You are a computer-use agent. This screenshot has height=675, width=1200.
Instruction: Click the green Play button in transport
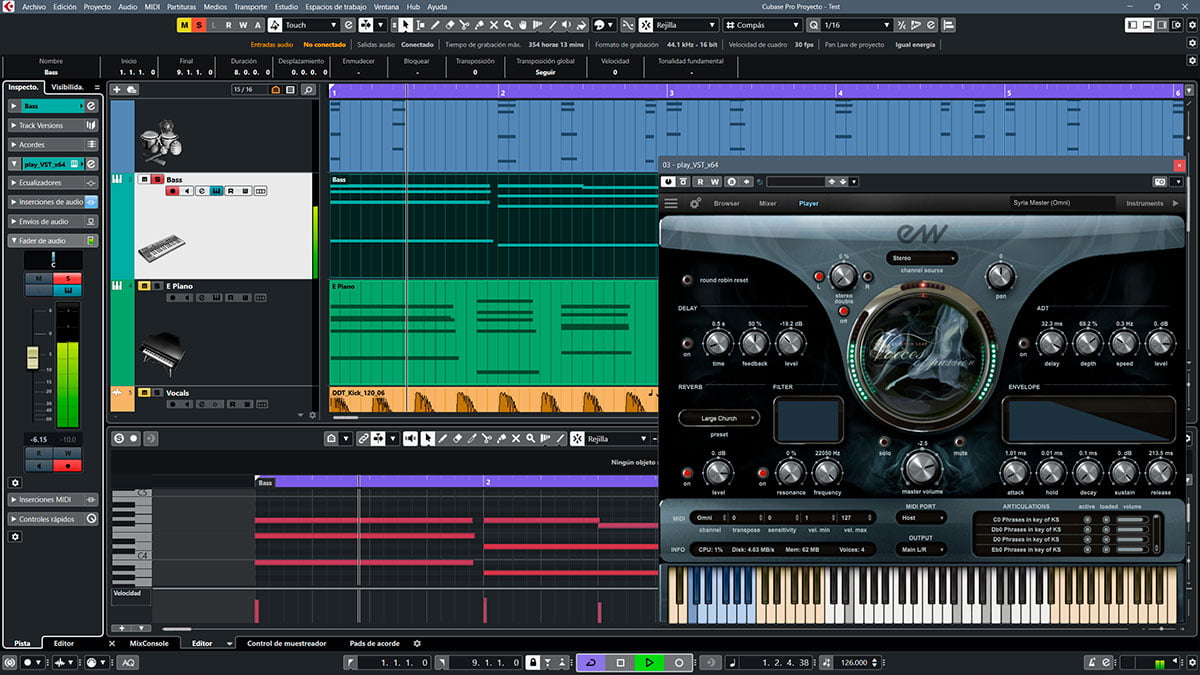[x=649, y=662]
